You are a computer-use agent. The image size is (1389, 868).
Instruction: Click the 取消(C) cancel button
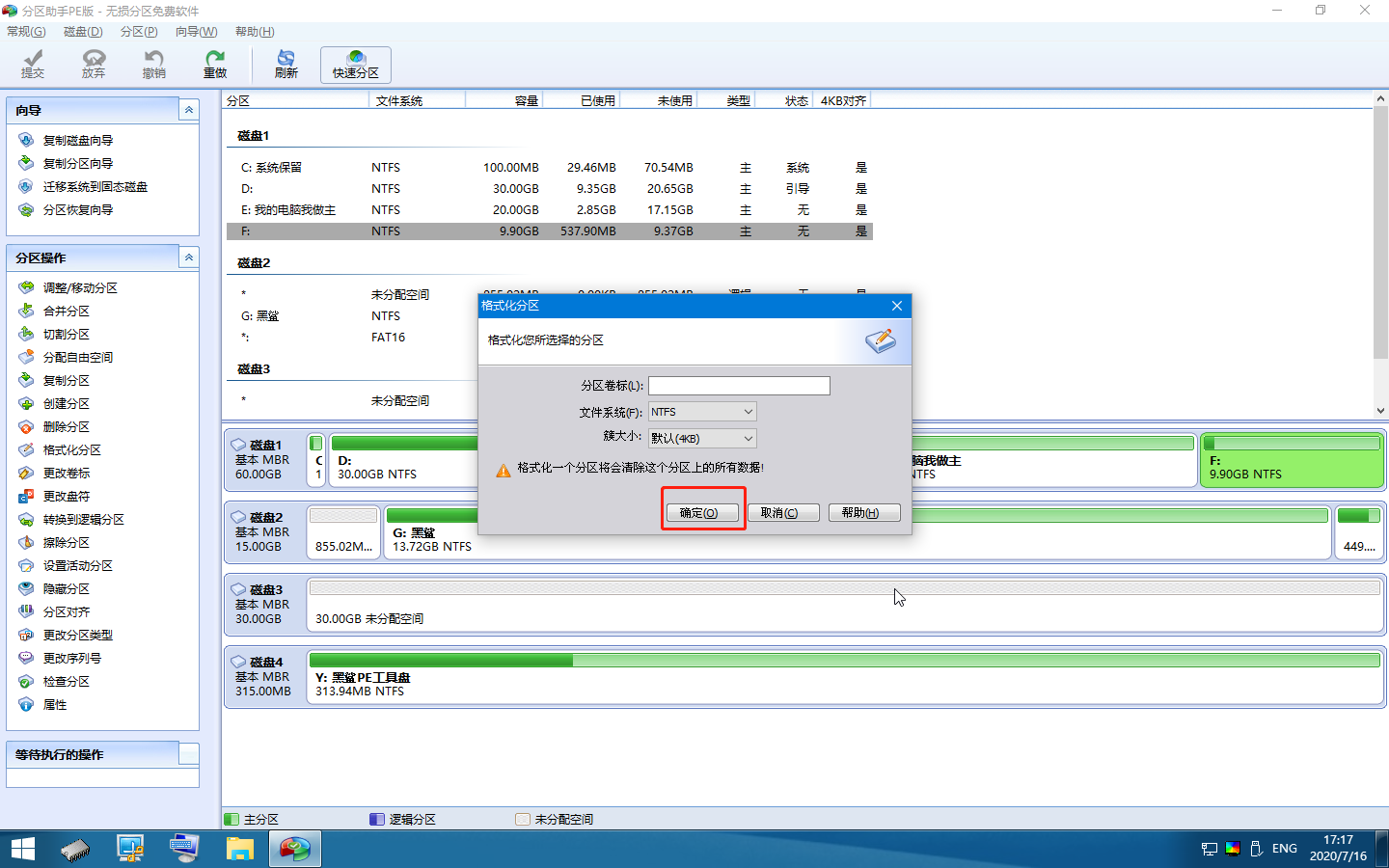click(x=783, y=513)
